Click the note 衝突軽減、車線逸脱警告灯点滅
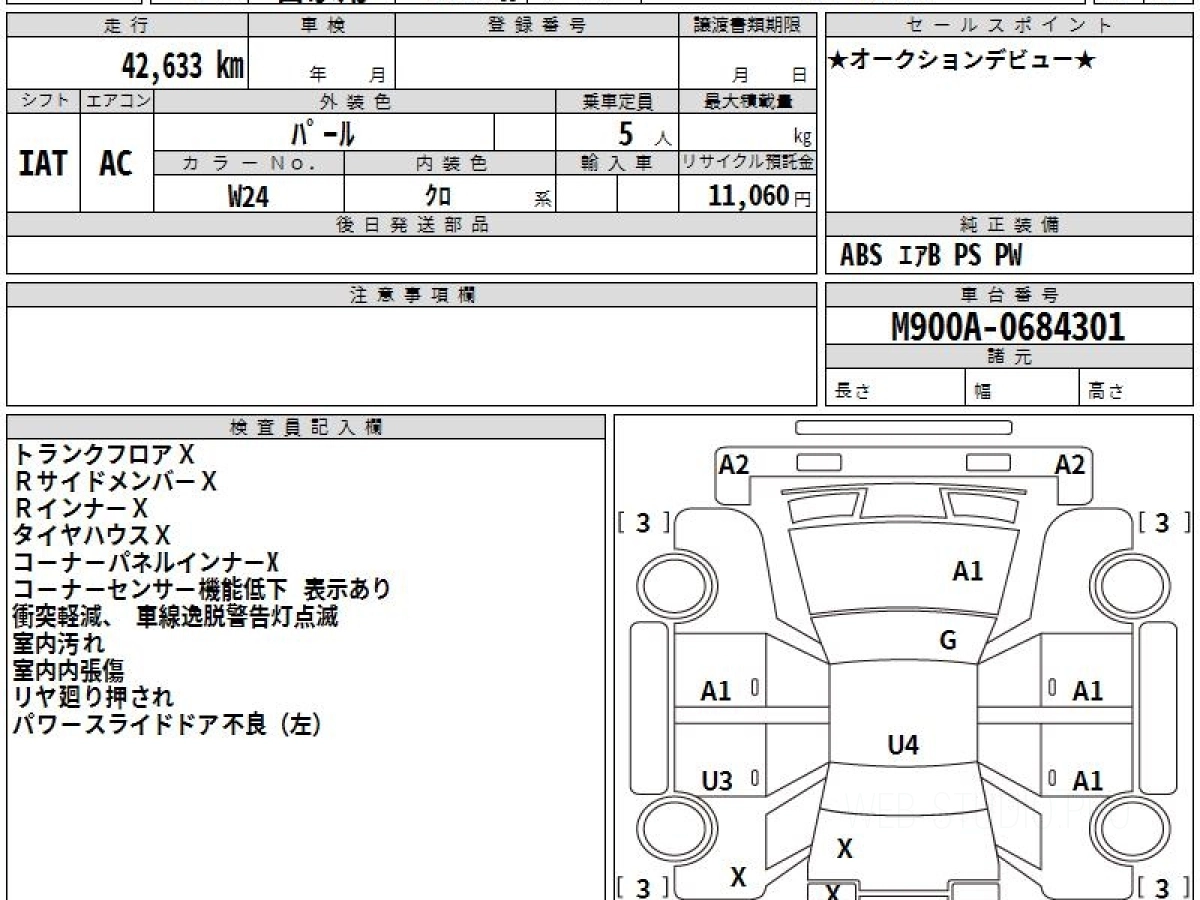 175,616
